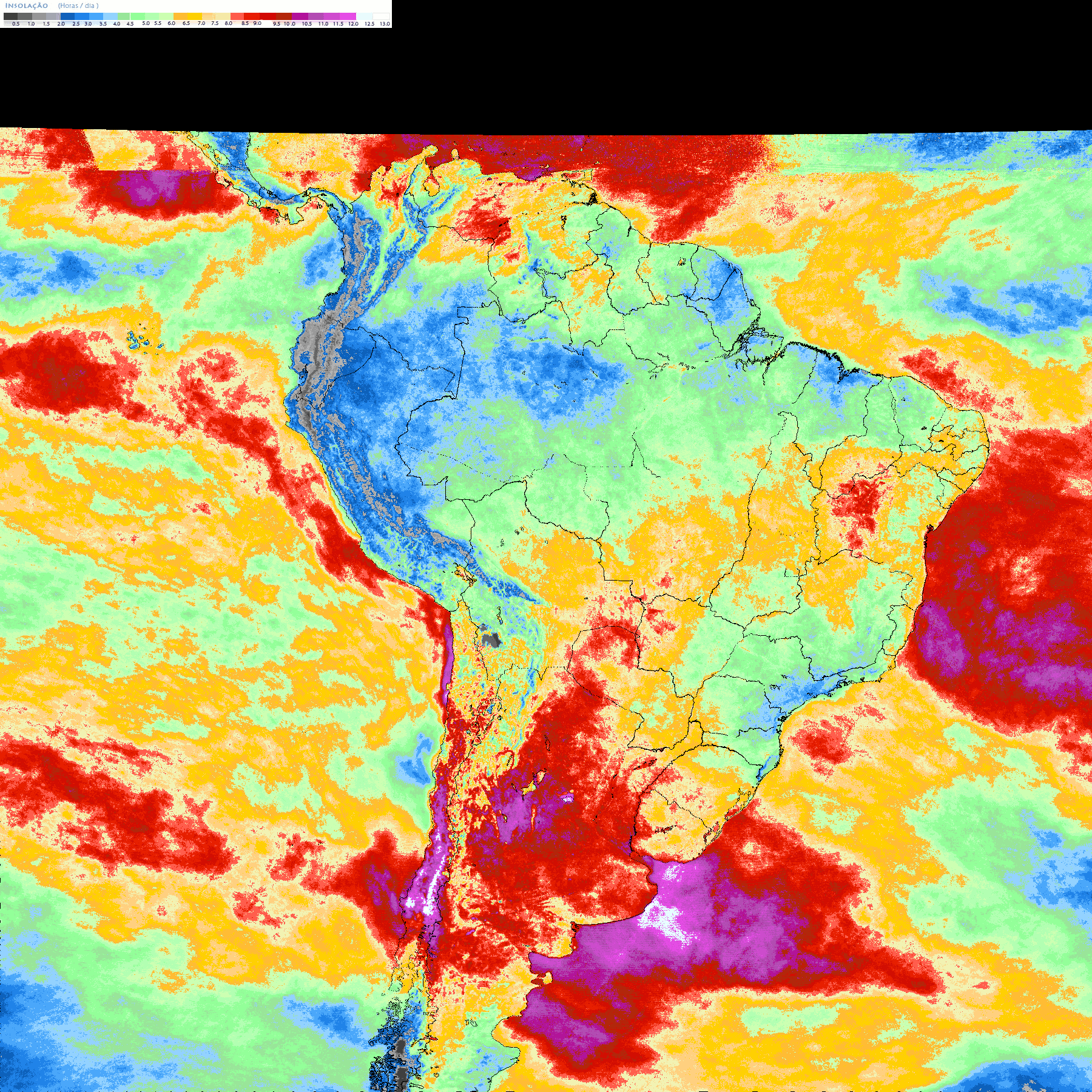Click the '7.0' legend value

point(201,23)
